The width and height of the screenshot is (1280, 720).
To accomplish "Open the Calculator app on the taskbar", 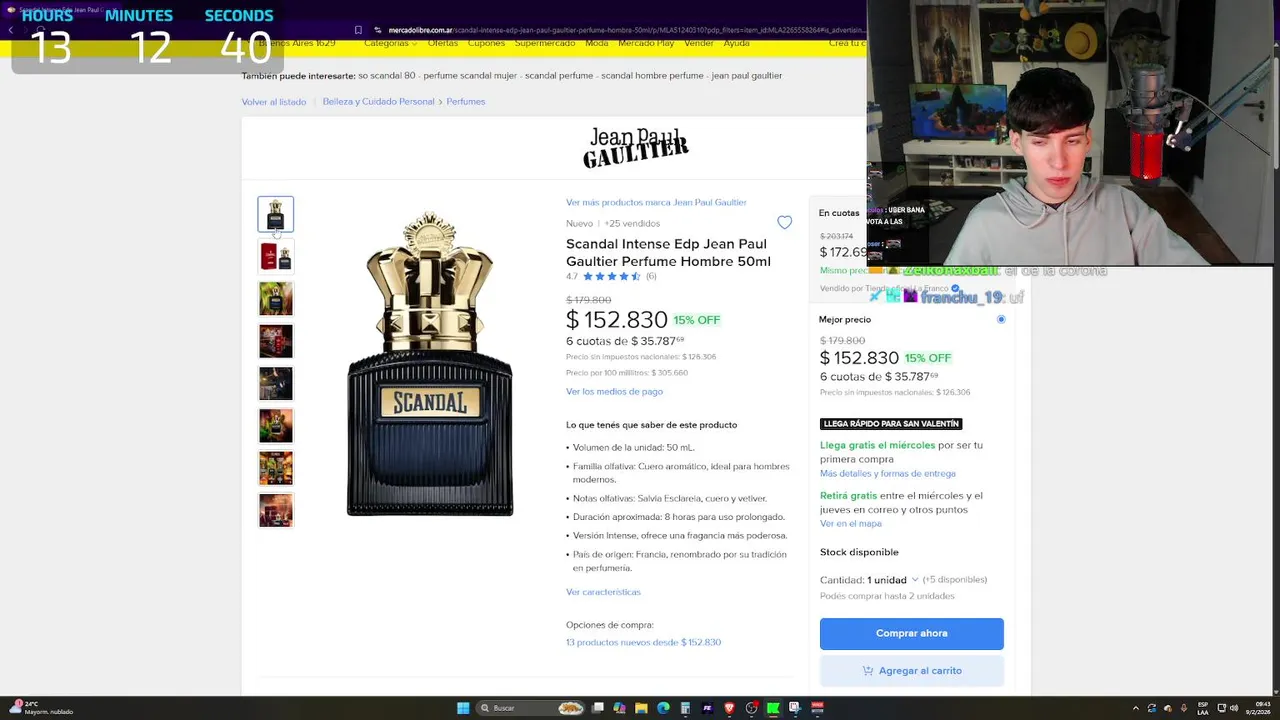I will pos(685,708).
